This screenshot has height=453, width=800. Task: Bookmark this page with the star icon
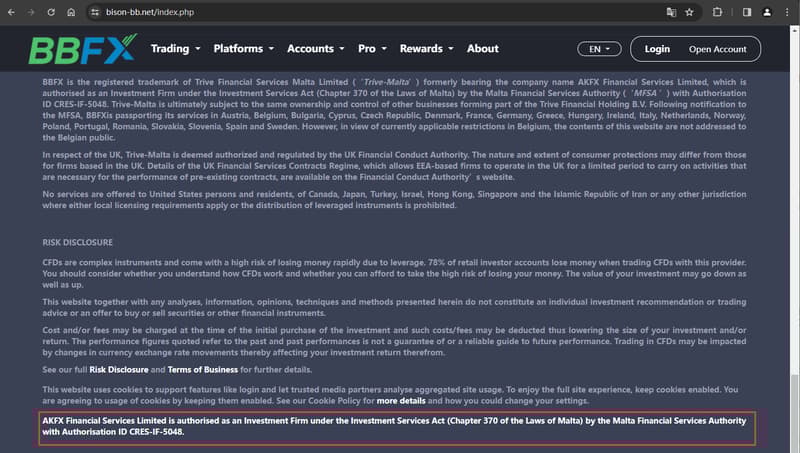(689, 12)
